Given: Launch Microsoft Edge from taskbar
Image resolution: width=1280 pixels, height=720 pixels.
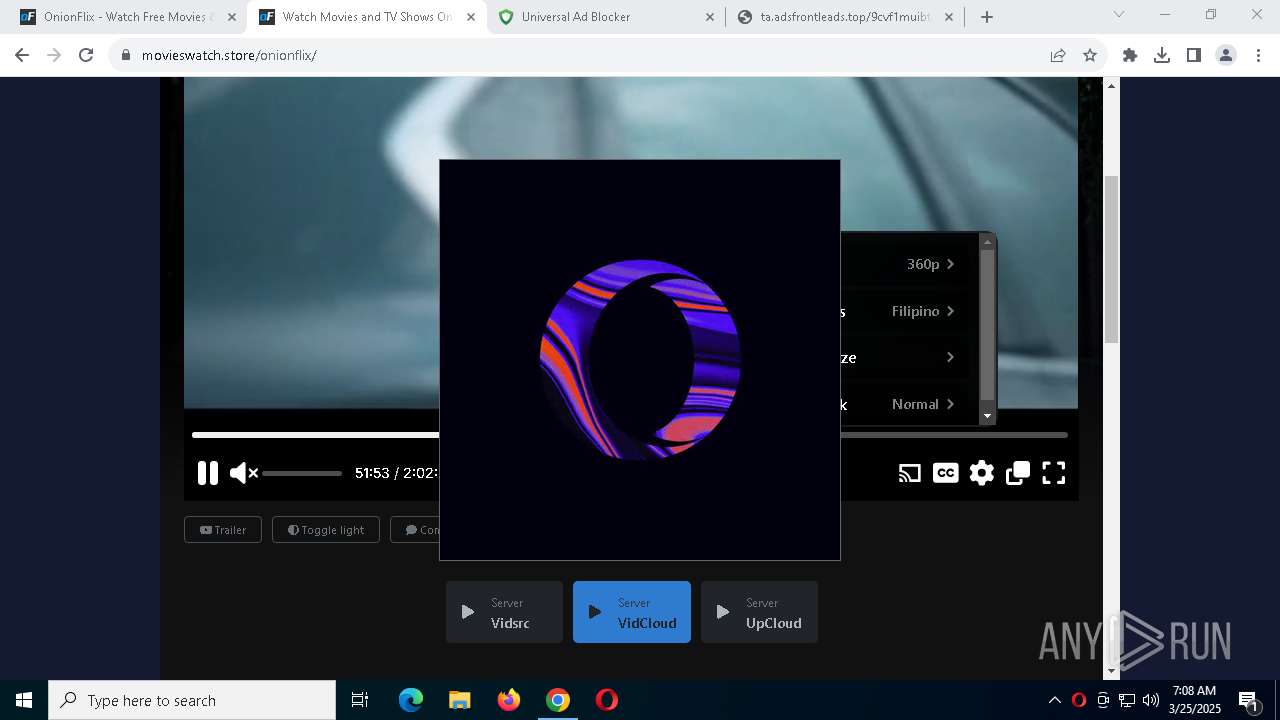Looking at the screenshot, I should point(411,700).
